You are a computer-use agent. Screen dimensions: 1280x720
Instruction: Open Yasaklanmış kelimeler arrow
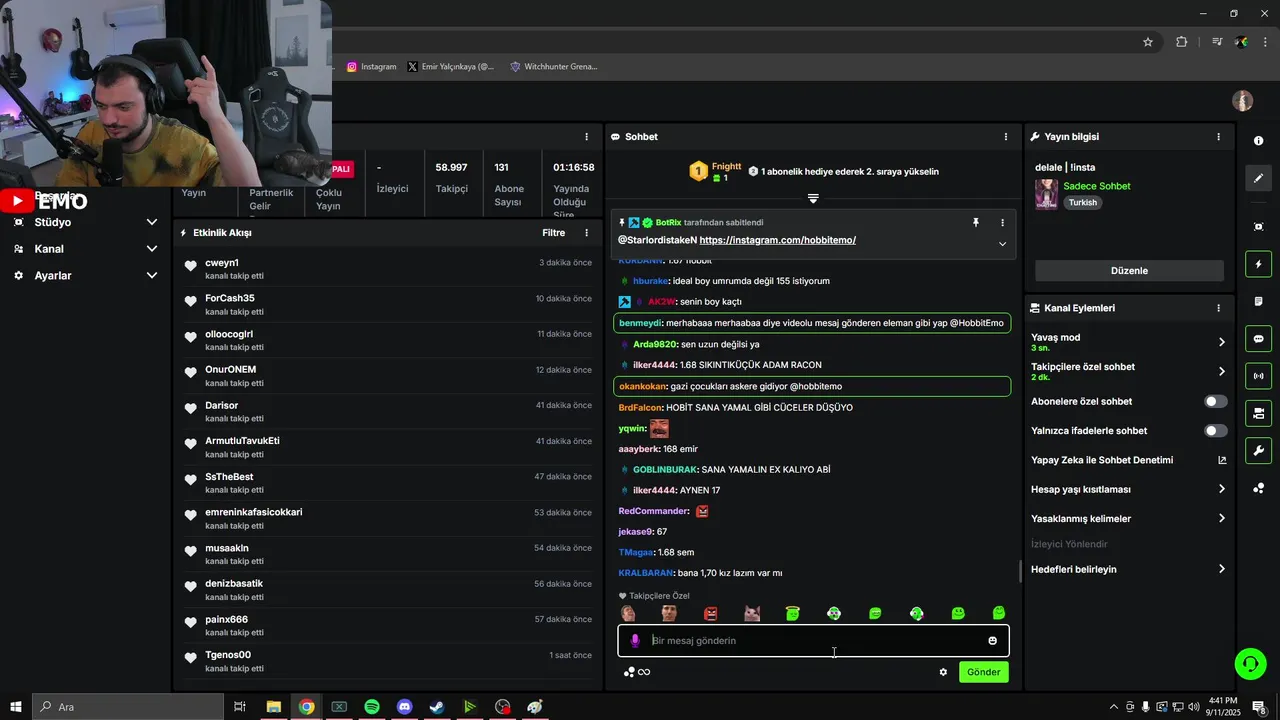tap(1221, 518)
